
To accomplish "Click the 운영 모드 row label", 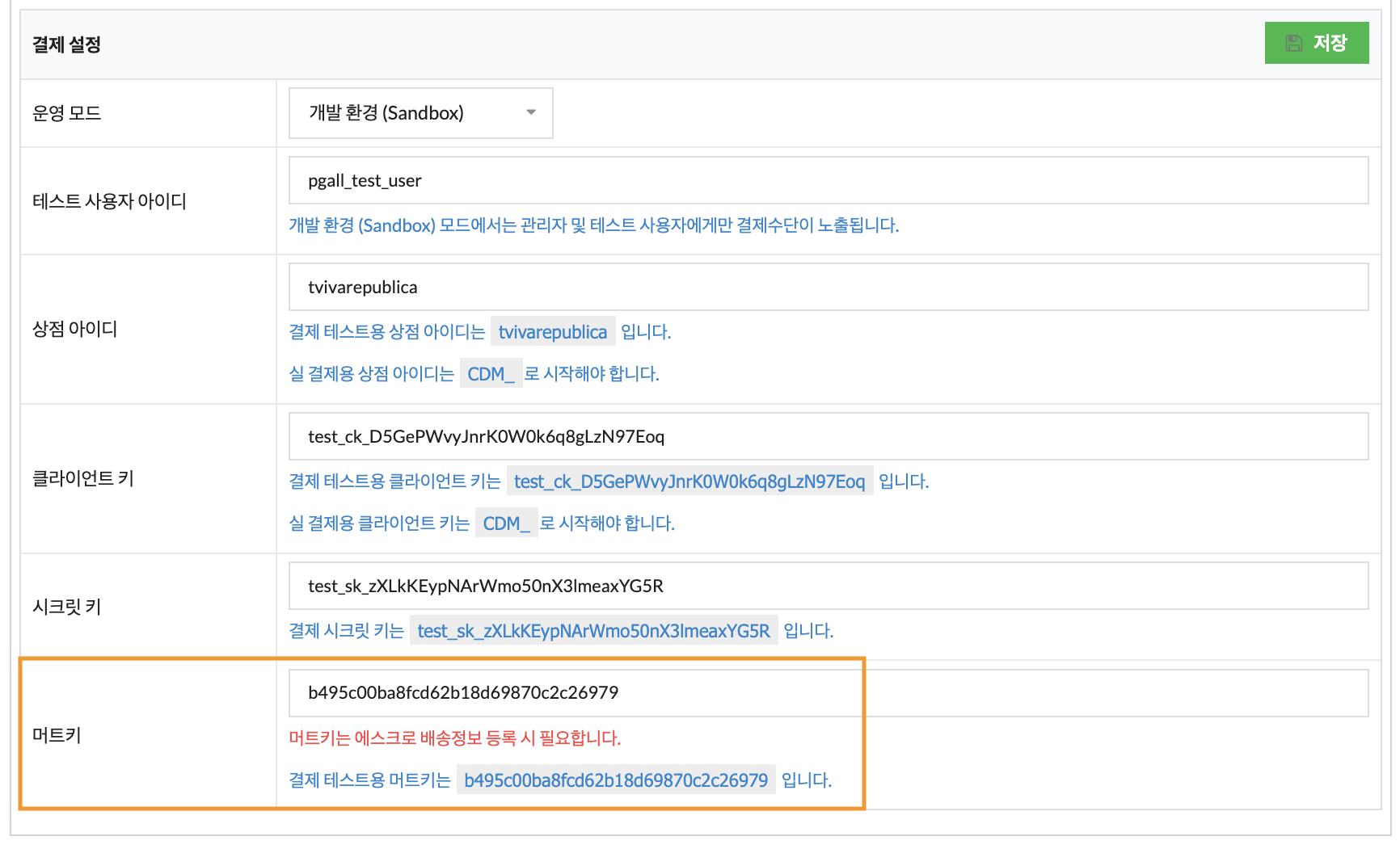I will 66,113.
